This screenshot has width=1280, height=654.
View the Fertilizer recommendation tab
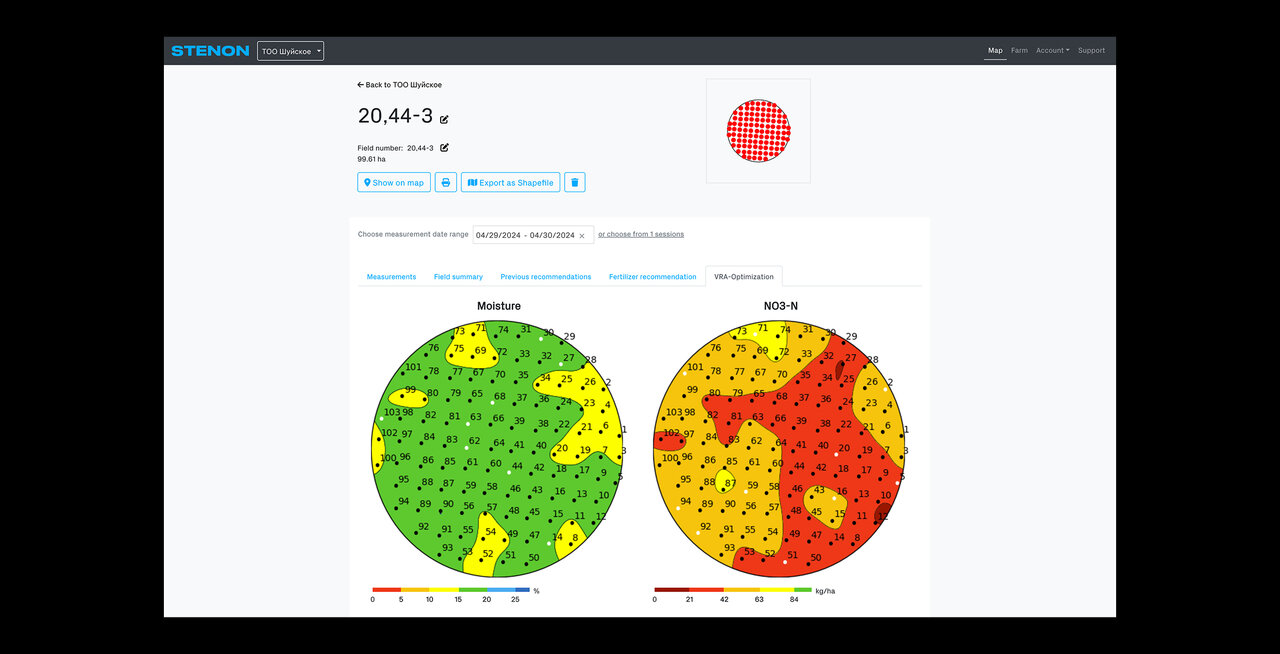tap(652, 277)
